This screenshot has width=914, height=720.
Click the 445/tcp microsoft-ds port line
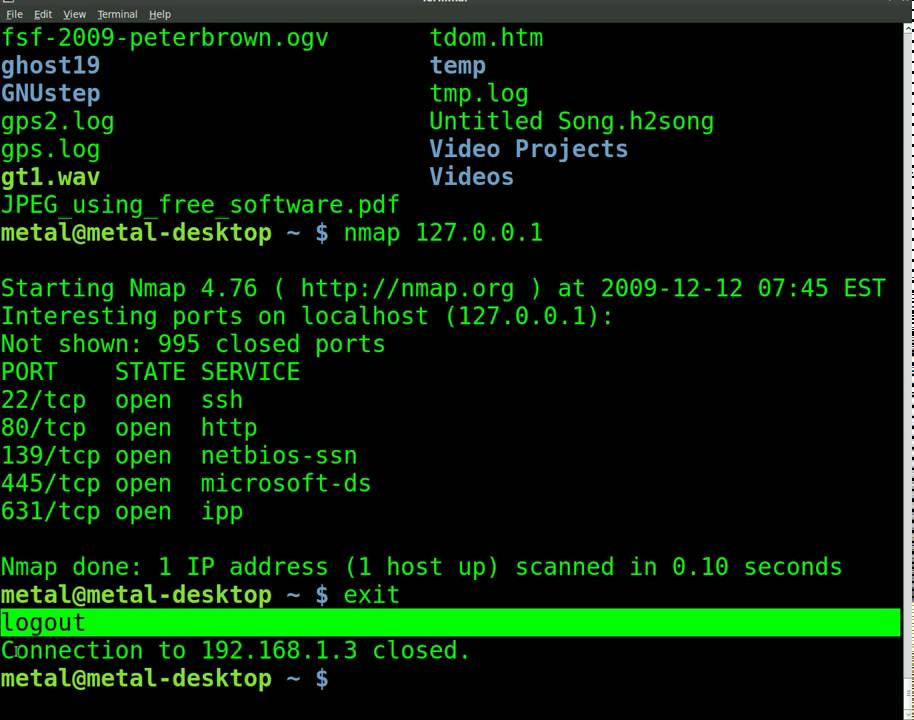pyautogui.click(x=186, y=484)
